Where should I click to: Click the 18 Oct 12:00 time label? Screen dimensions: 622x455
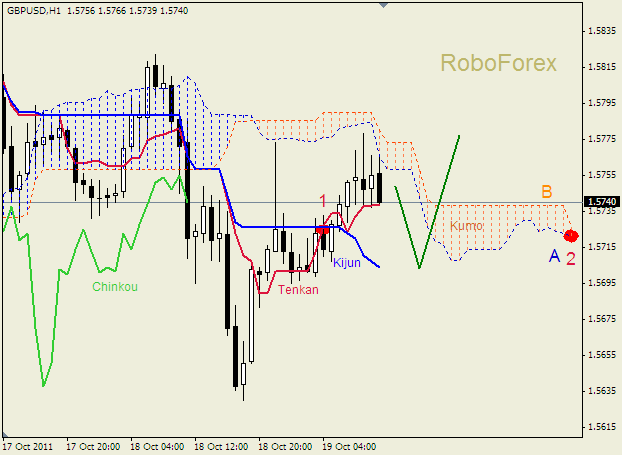pos(221,447)
